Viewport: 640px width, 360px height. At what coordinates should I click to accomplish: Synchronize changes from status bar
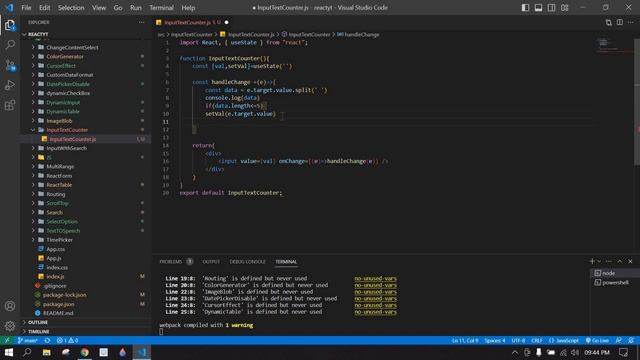pos(47,340)
